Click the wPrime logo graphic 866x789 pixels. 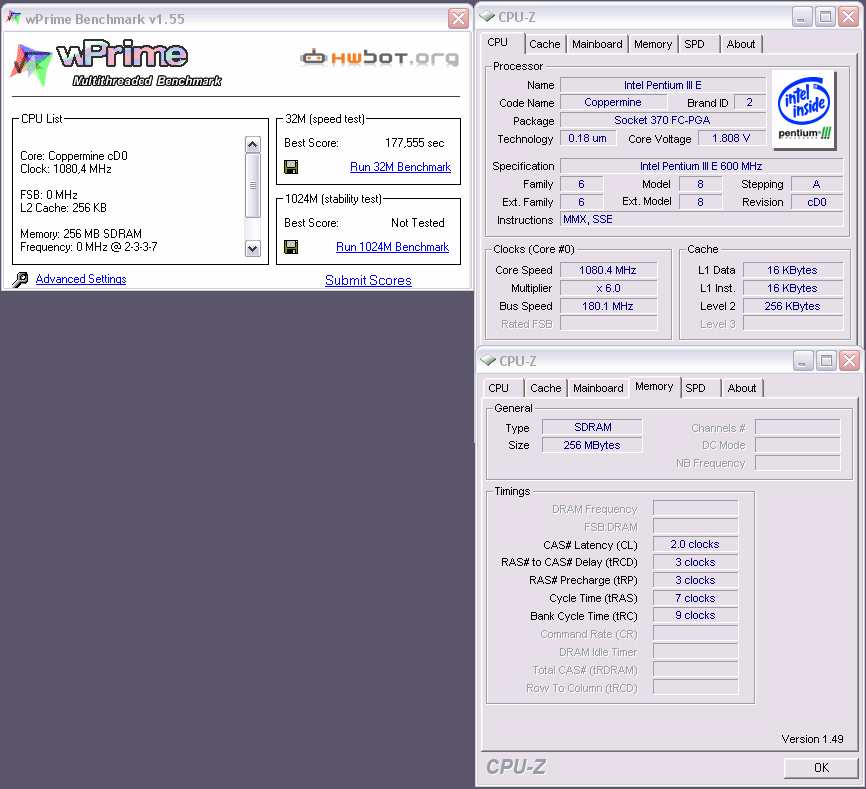(116, 63)
